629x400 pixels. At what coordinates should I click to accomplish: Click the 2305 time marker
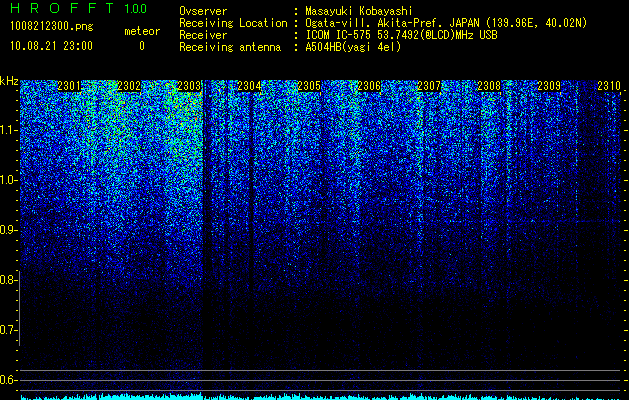tap(309, 86)
